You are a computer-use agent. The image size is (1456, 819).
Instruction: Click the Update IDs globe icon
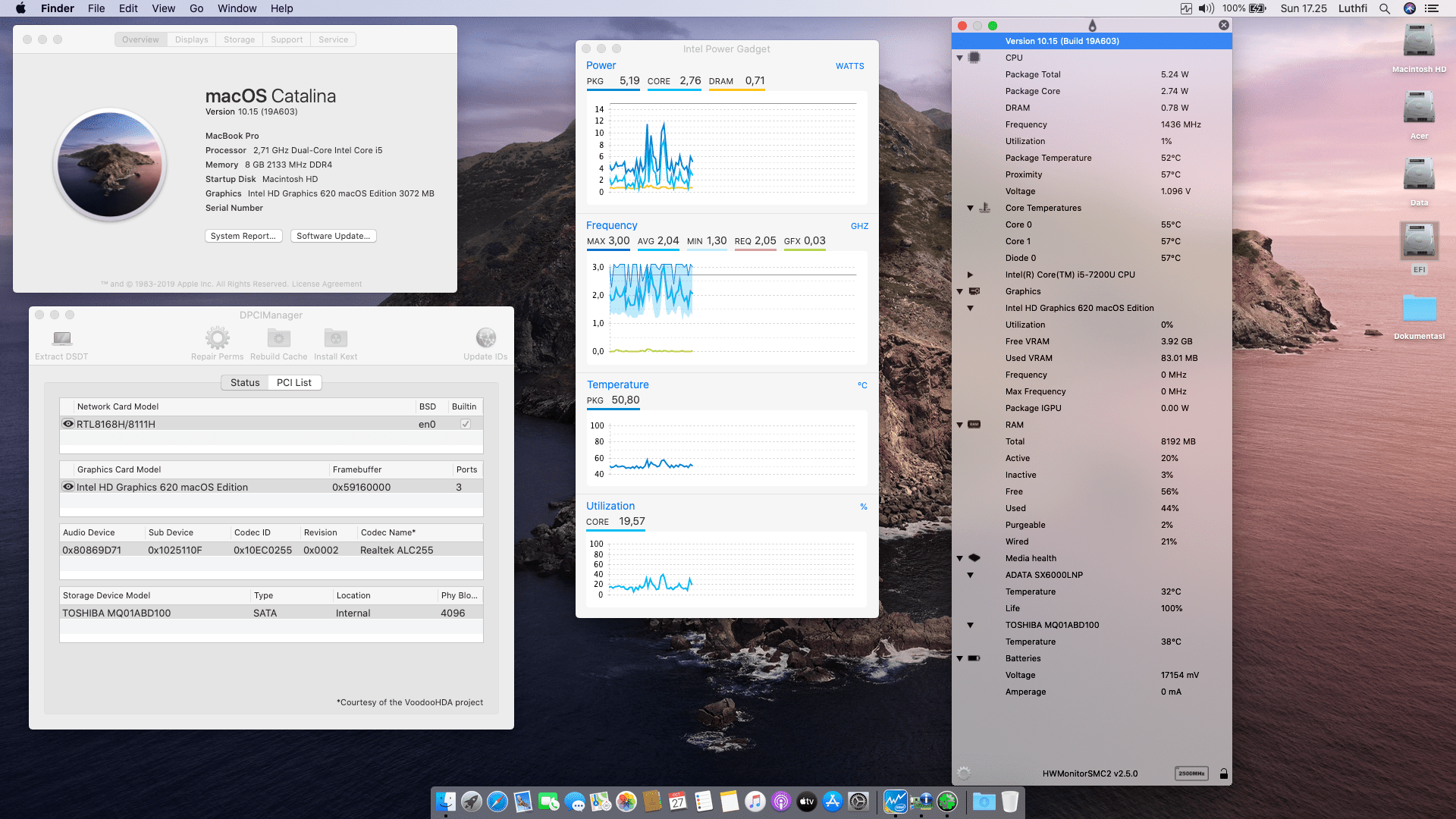coord(485,339)
